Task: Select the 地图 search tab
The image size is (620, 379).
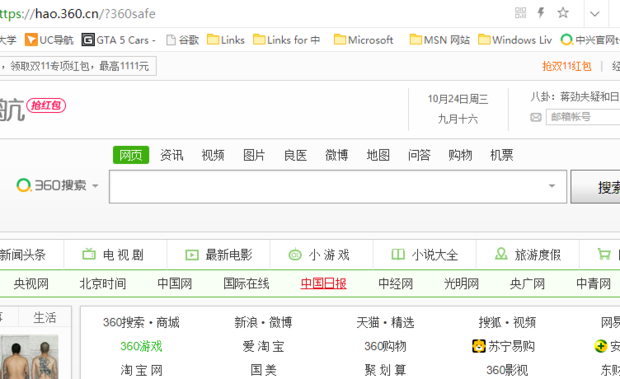Action: [378, 155]
